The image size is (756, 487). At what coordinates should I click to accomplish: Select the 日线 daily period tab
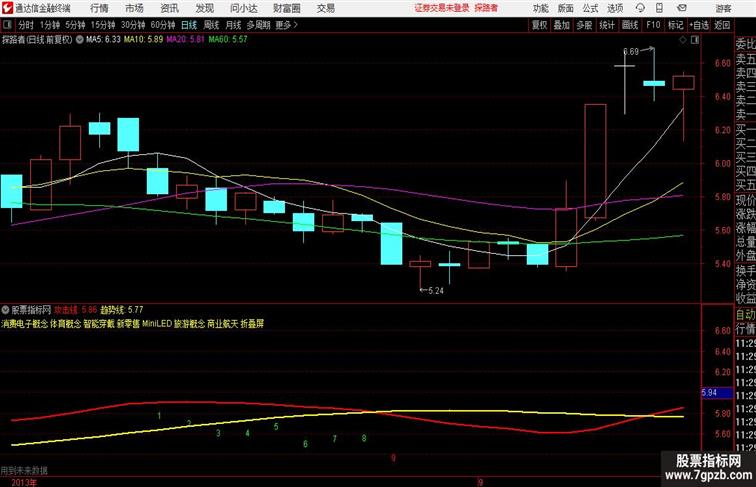(189, 25)
